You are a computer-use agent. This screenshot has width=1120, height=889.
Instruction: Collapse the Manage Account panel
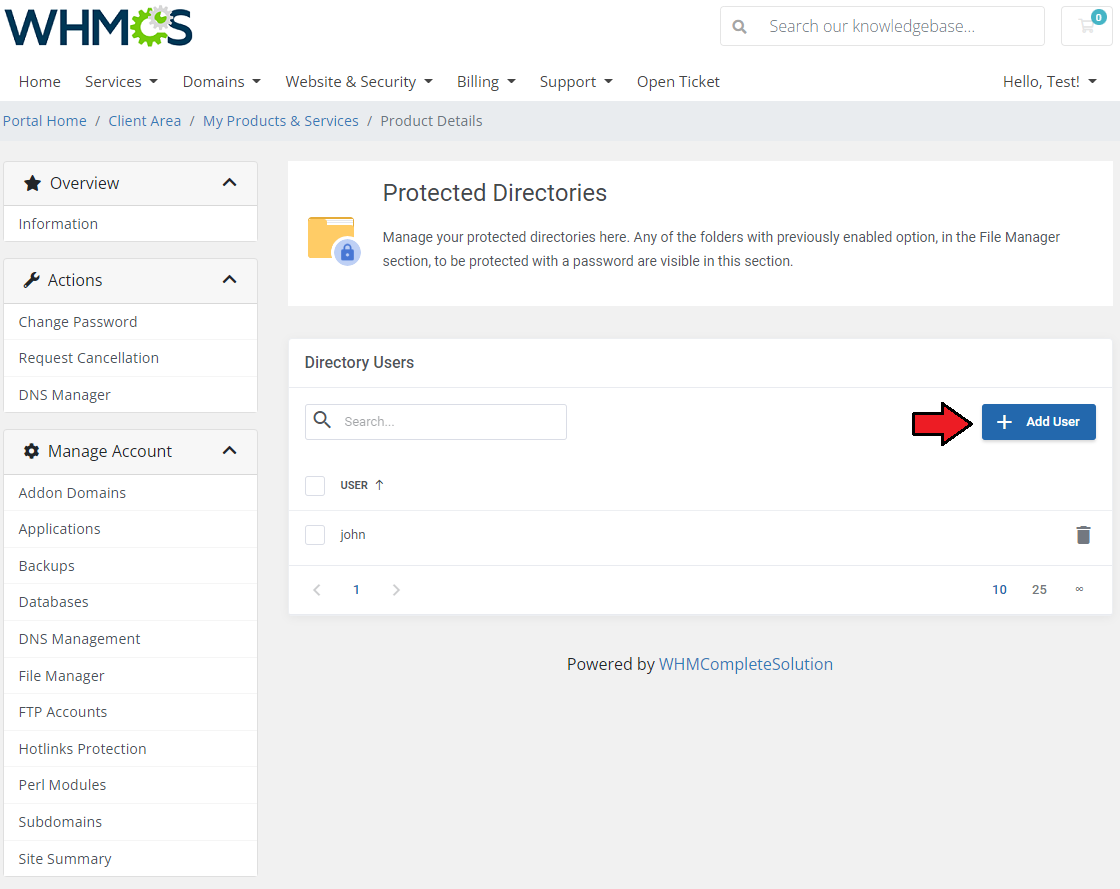tap(229, 451)
